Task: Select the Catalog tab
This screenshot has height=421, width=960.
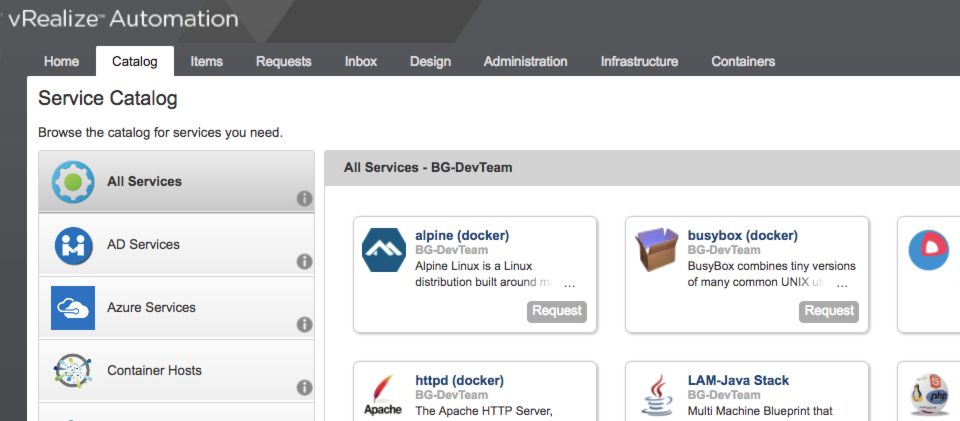Action: click(135, 62)
